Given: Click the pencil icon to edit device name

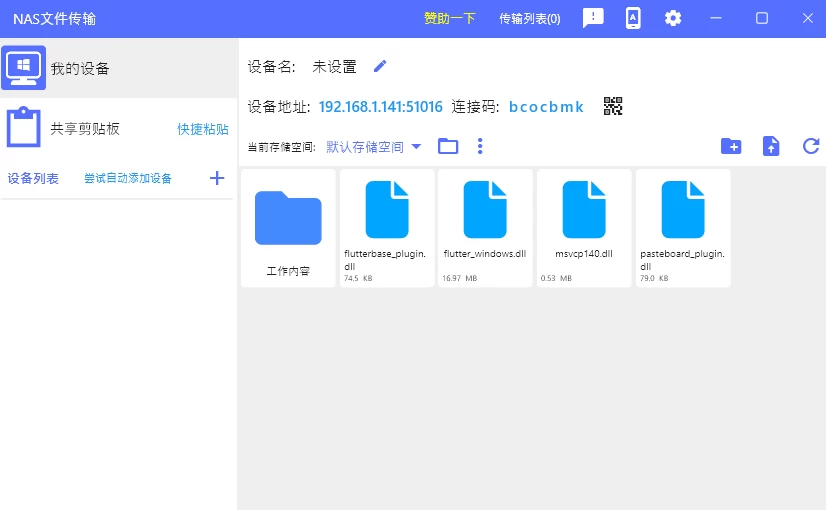Looking at the screenshot, I should [x=380, y=67].
